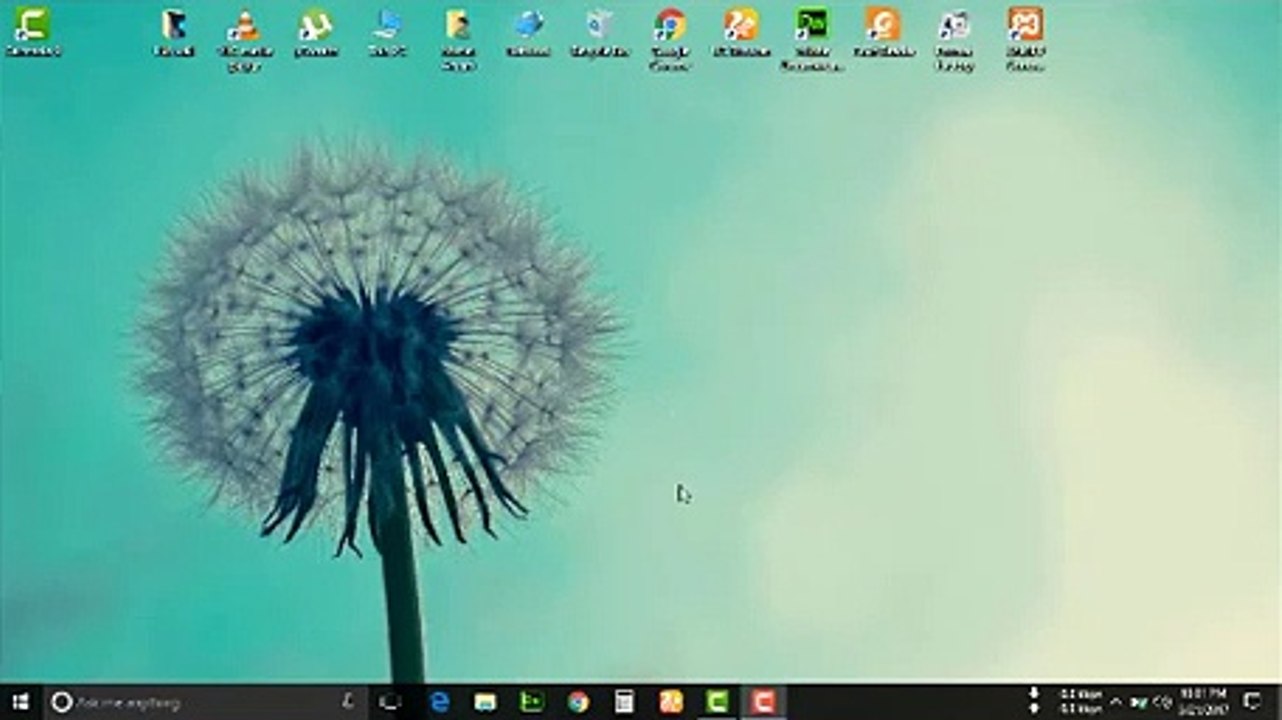Open the green Camtasia taskbar icon
Screen dimensions: 1282x720
point(718,702)
